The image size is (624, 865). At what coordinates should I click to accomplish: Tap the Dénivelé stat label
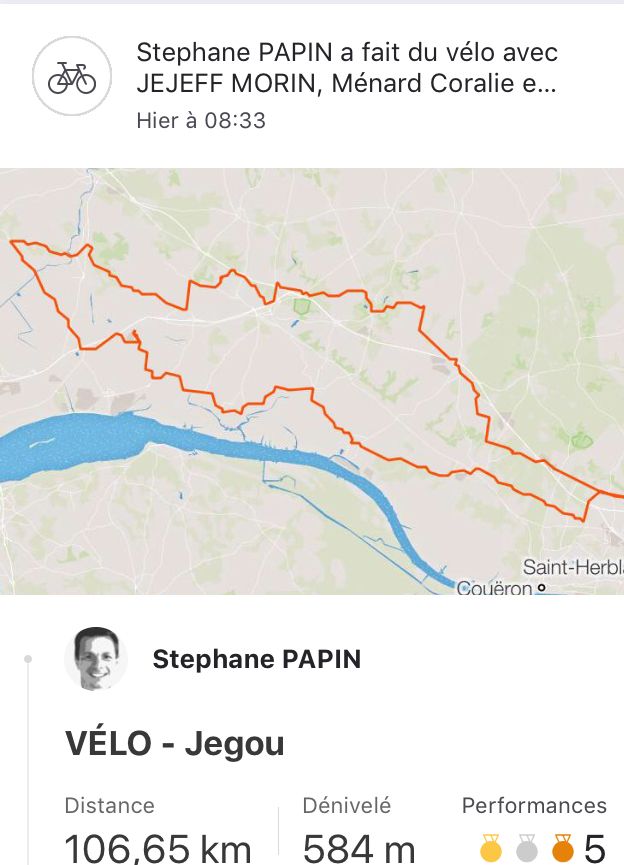click(x=347, y=806)
